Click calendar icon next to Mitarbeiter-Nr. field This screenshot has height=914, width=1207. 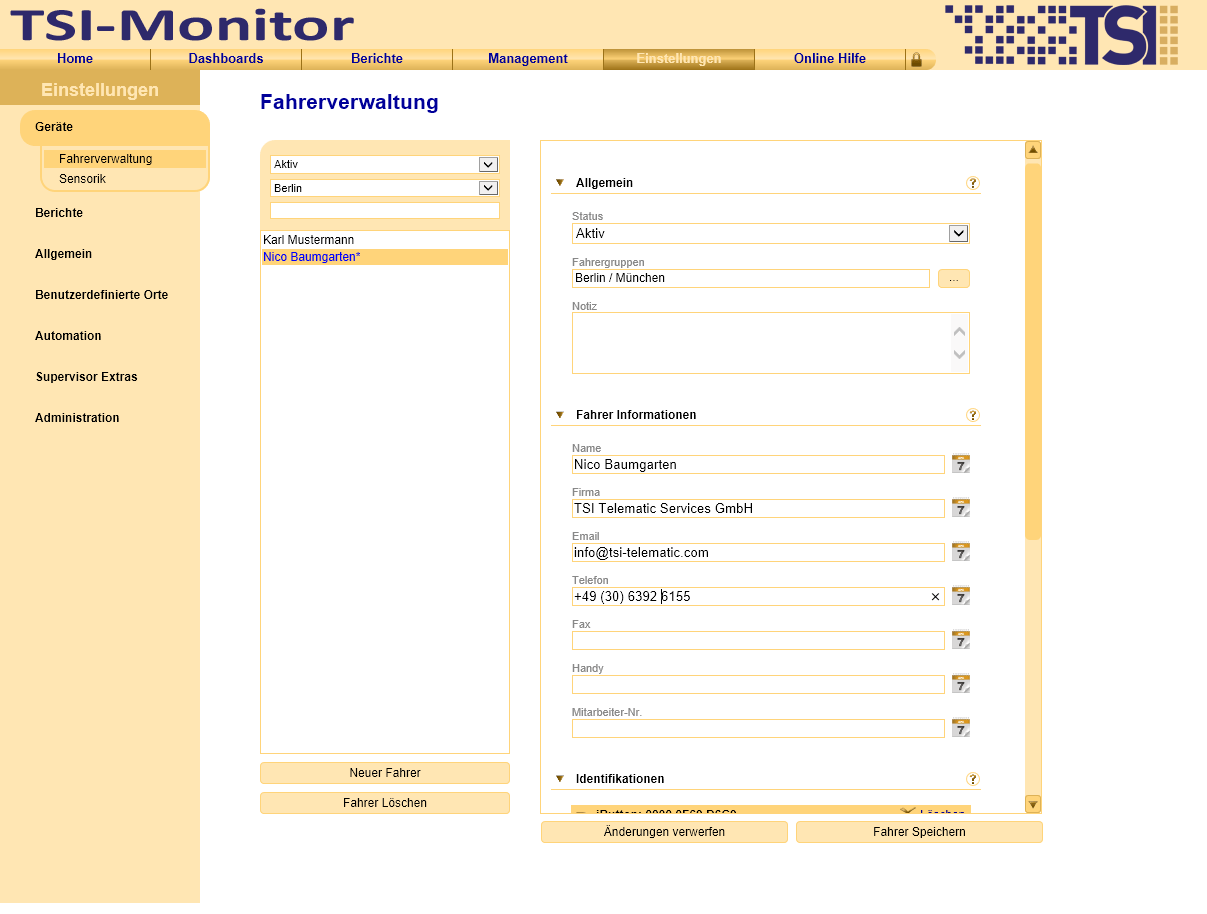960,728
